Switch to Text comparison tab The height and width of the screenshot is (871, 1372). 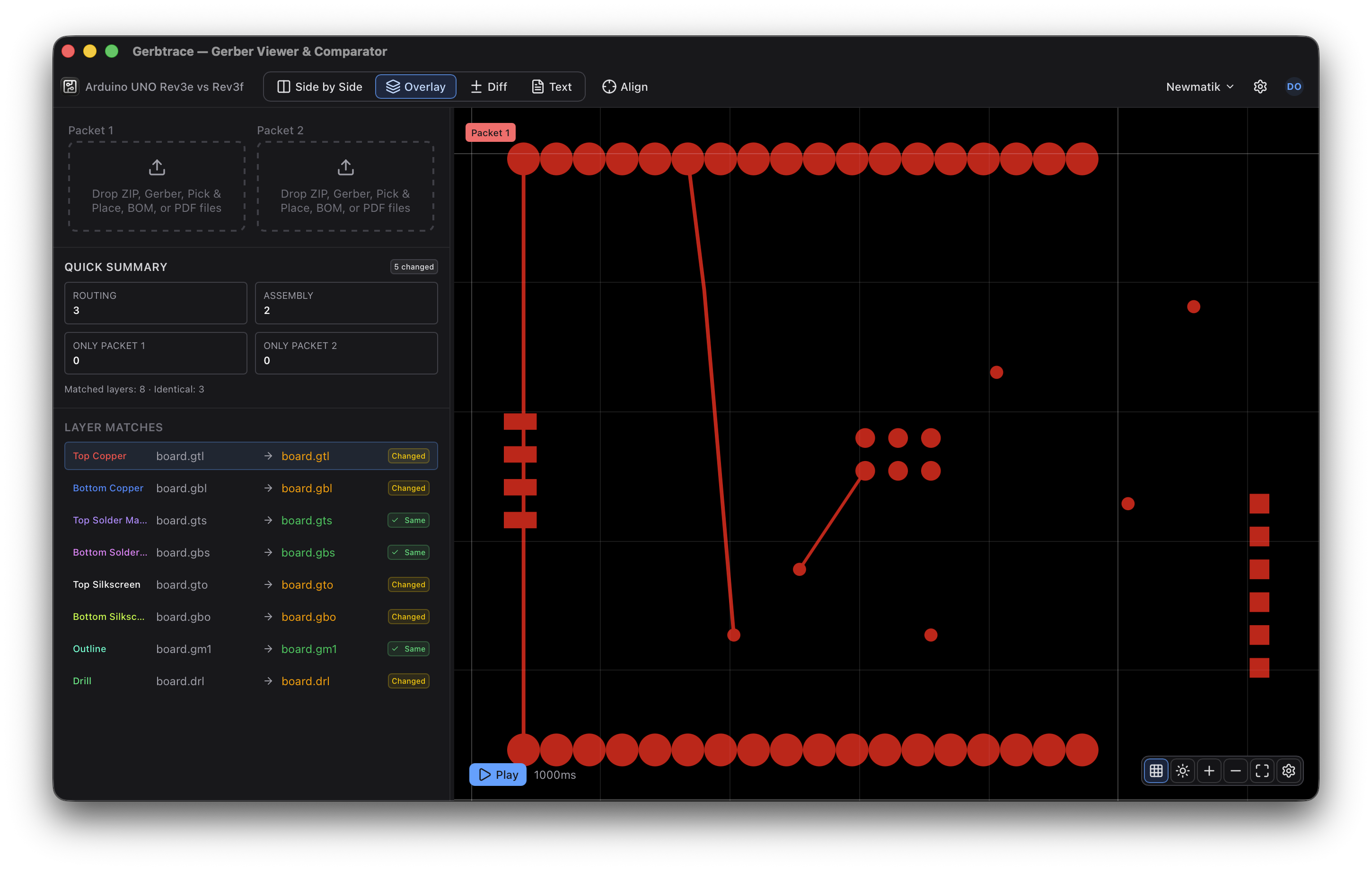(x=552, y=87)
